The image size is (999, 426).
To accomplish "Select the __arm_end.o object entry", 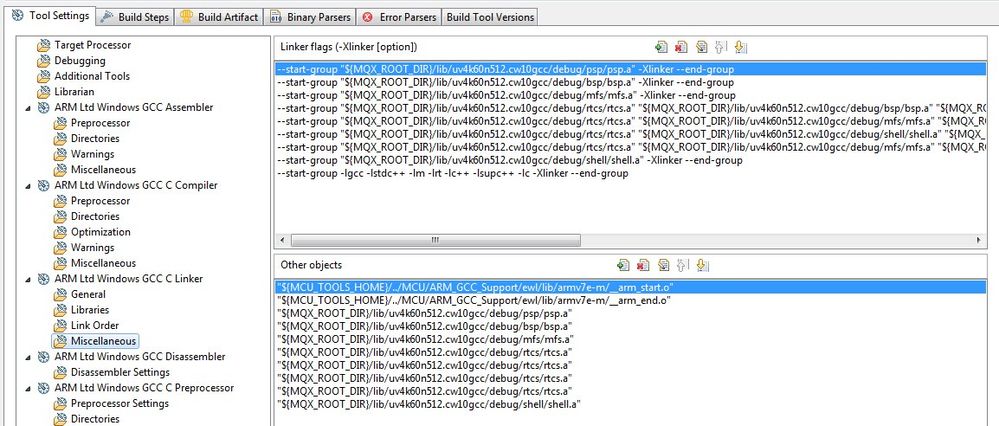I will (x=631, y=301).
